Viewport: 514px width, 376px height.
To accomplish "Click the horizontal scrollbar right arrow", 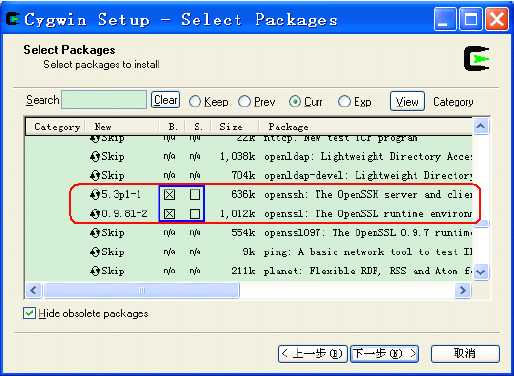I will 463,290.
